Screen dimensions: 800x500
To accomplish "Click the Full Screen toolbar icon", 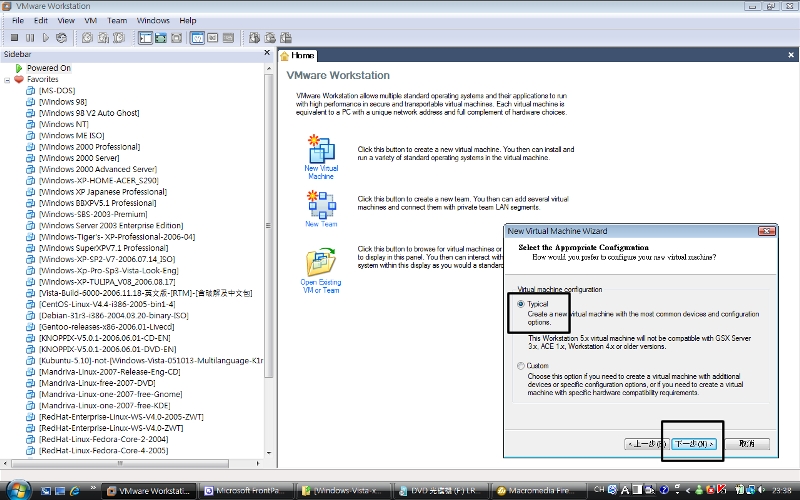I will coord(177,38).
